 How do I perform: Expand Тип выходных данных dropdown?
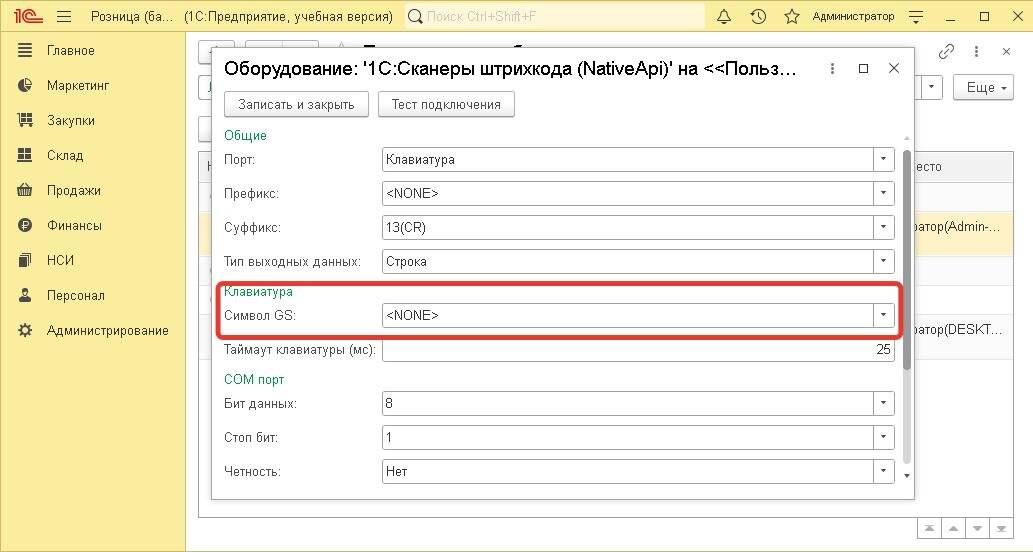(x=883, y=262)
